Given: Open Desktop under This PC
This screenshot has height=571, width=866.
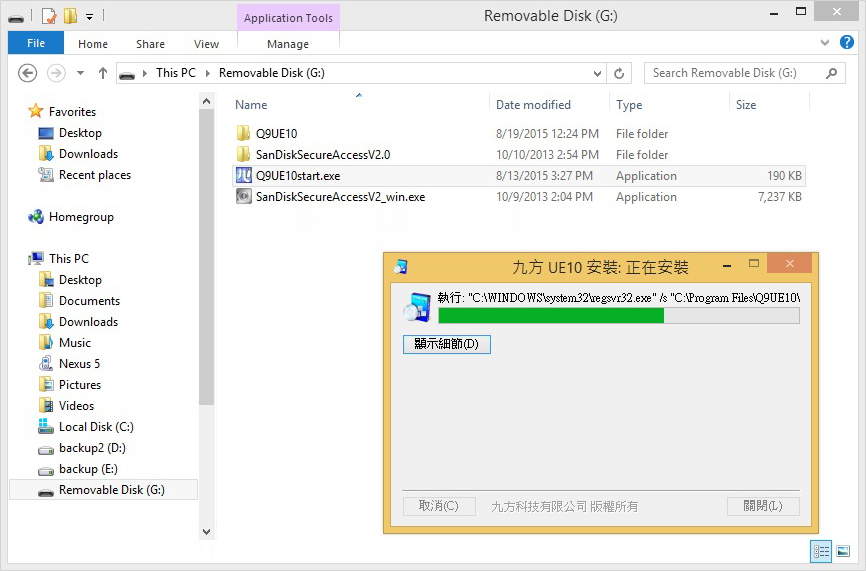Looking at the screenshot, I should click(80, 279).
